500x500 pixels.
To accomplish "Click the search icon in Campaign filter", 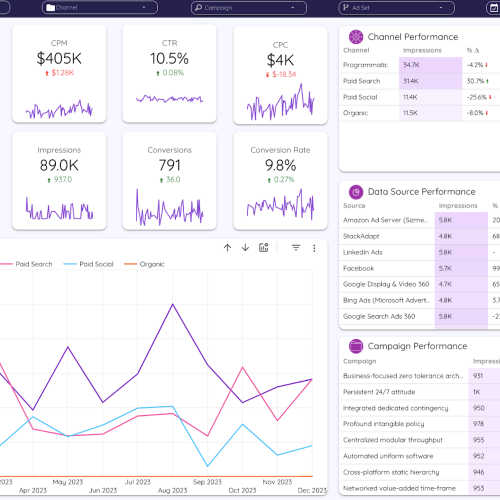I will (x=199, y=7).
